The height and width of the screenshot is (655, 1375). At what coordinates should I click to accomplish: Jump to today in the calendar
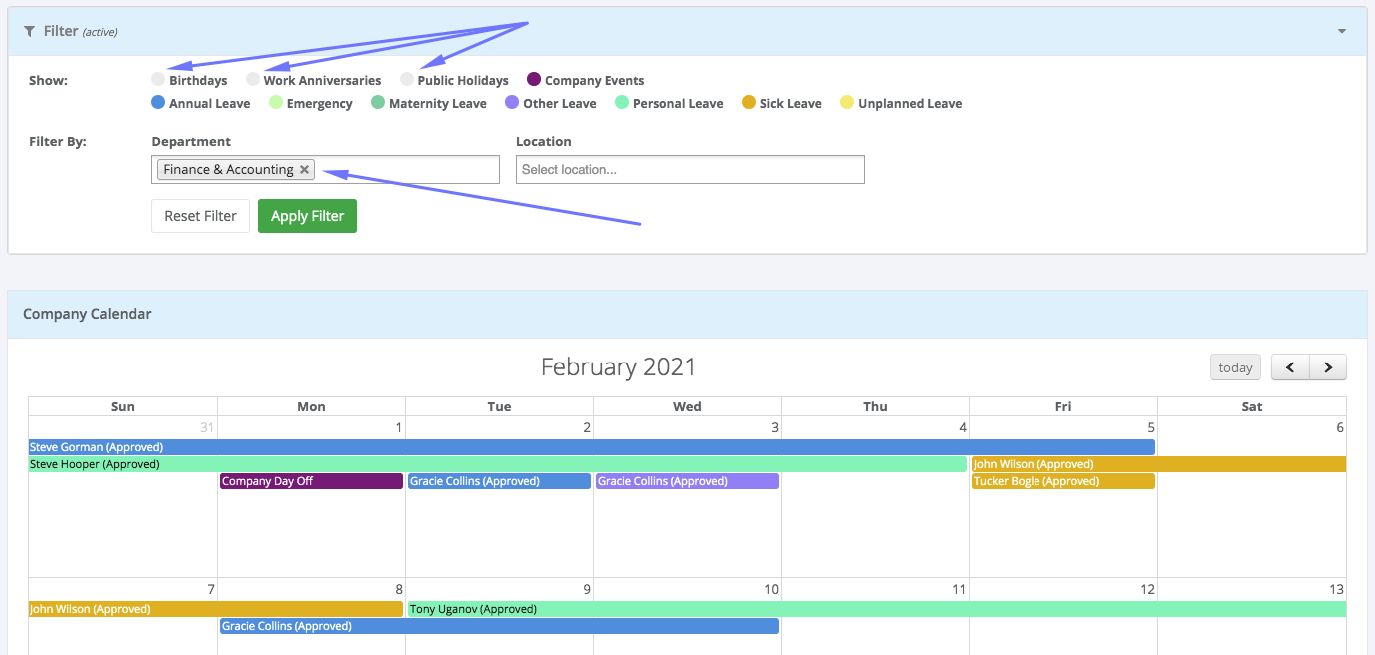[x=1235, y=367]
